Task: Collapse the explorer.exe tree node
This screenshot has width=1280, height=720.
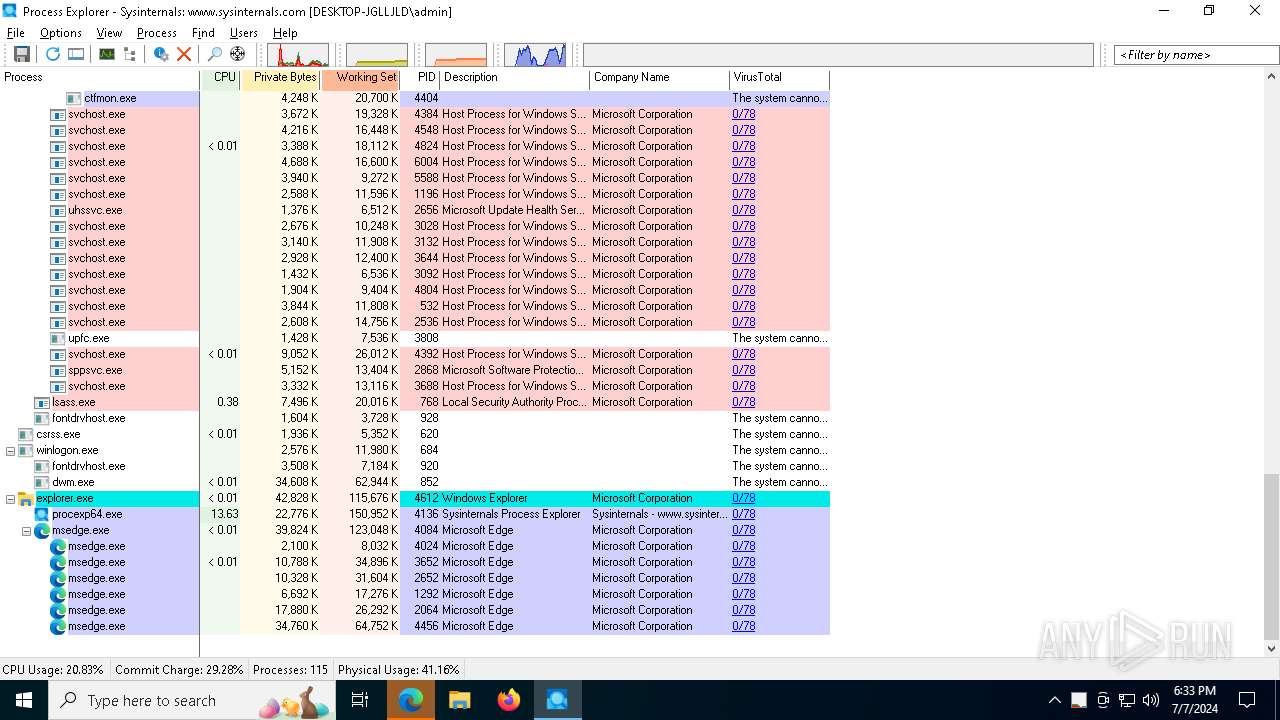Action: point(10,498)
